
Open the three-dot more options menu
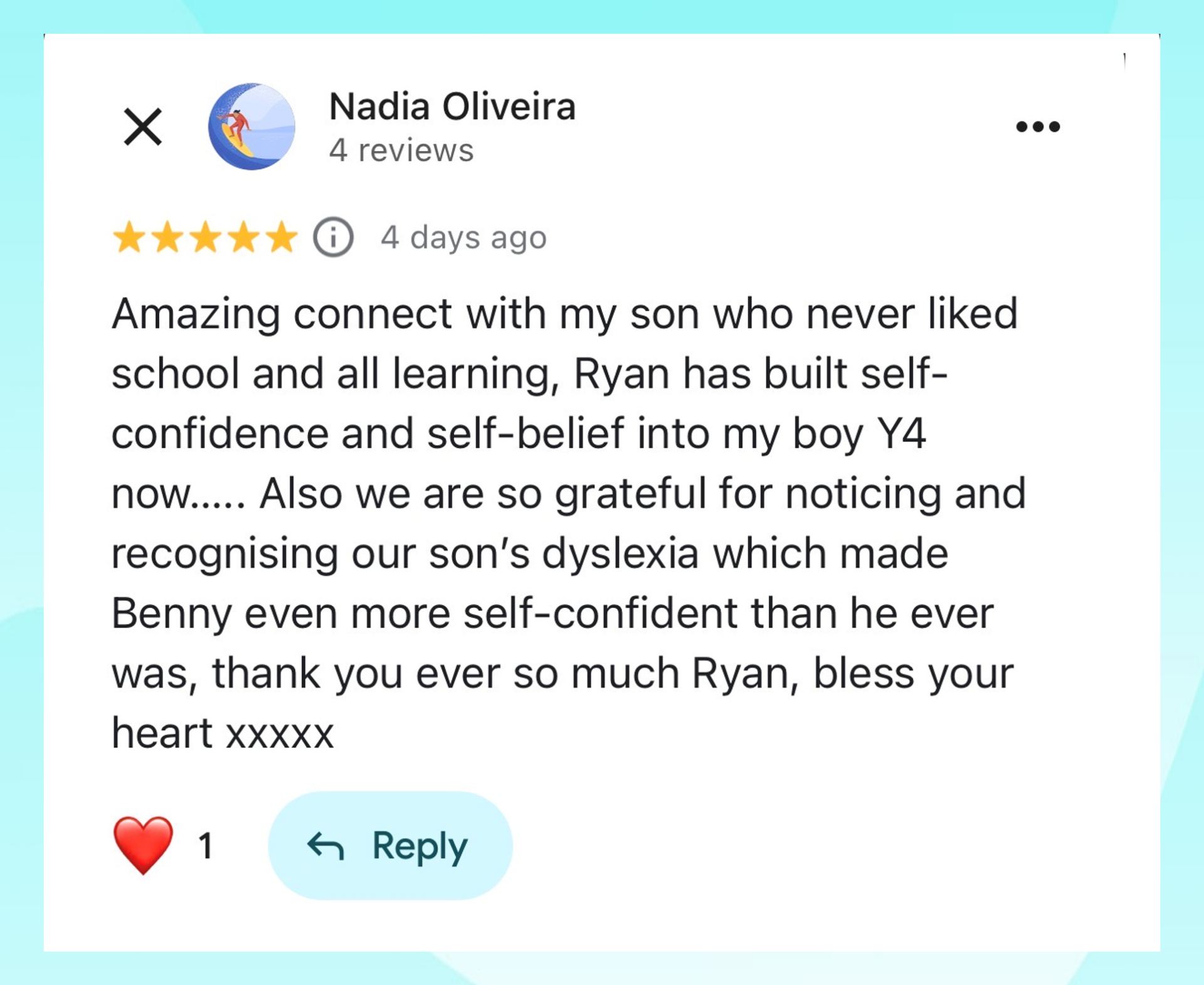[1038, 127]
